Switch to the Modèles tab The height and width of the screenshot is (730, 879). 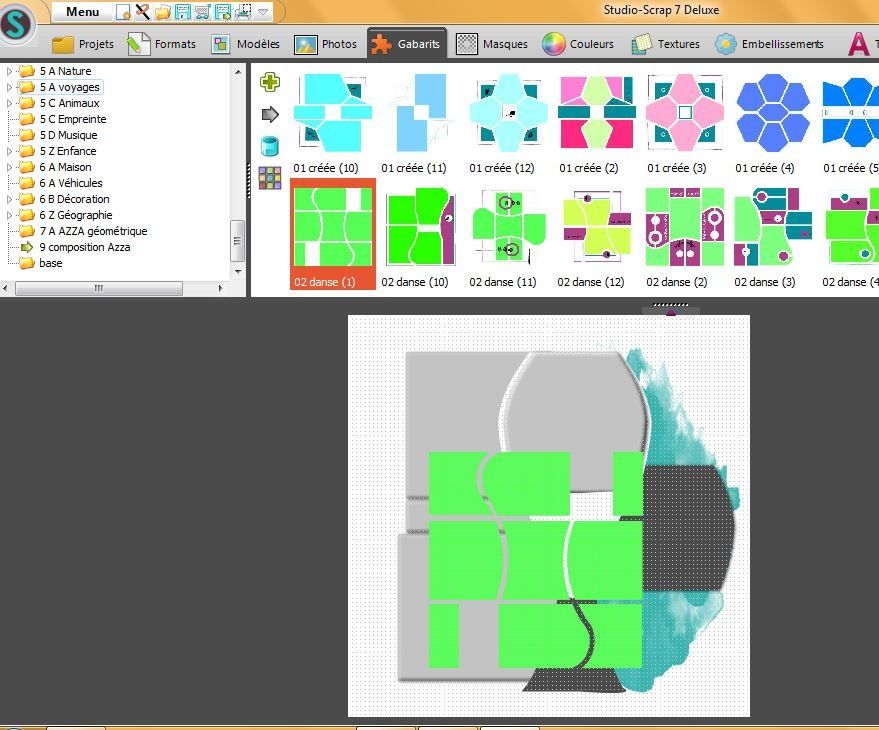(245, 44)
